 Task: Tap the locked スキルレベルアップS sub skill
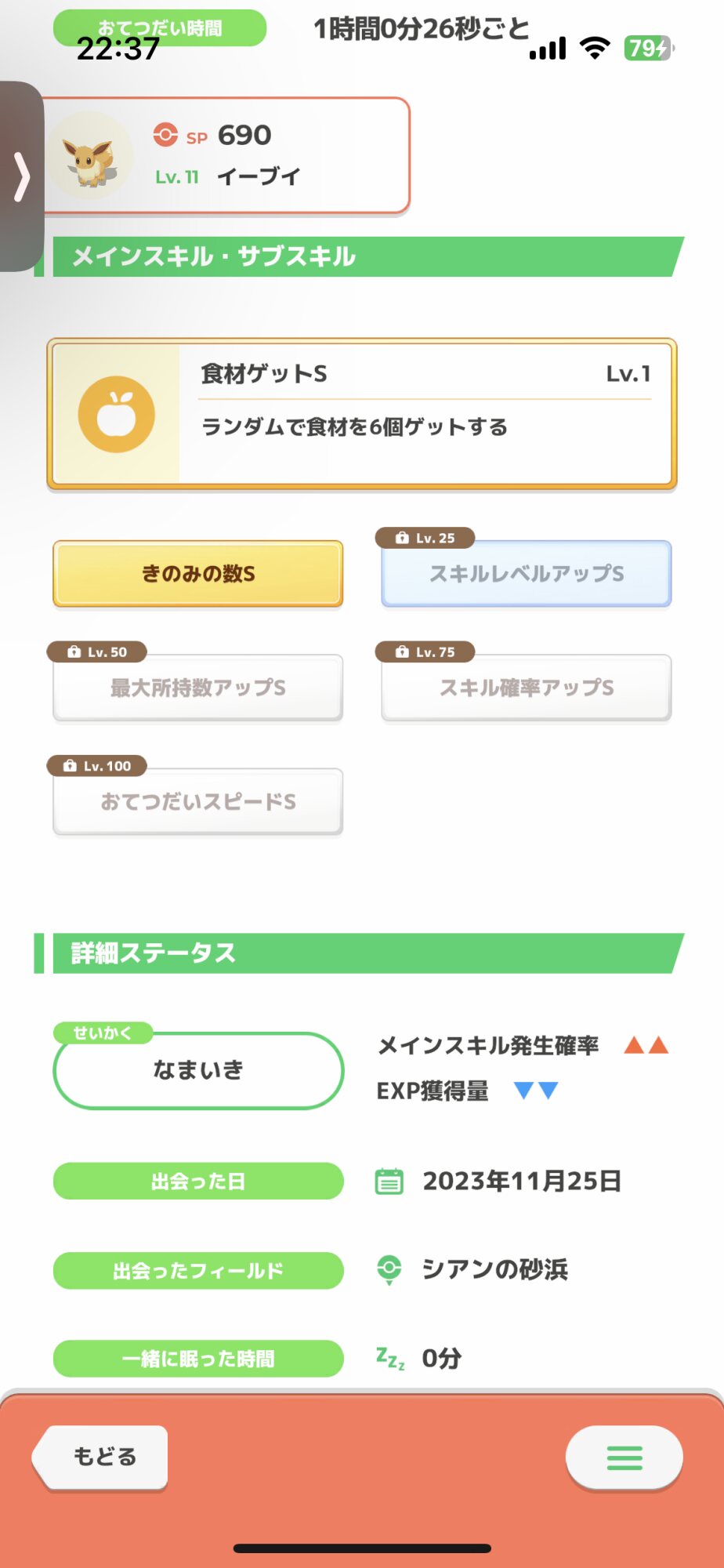tap(526, 575)
